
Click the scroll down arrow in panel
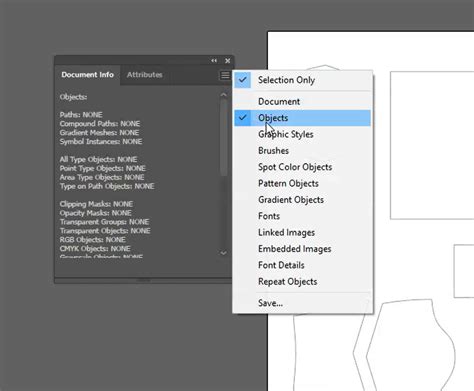(x=224, y=253)
